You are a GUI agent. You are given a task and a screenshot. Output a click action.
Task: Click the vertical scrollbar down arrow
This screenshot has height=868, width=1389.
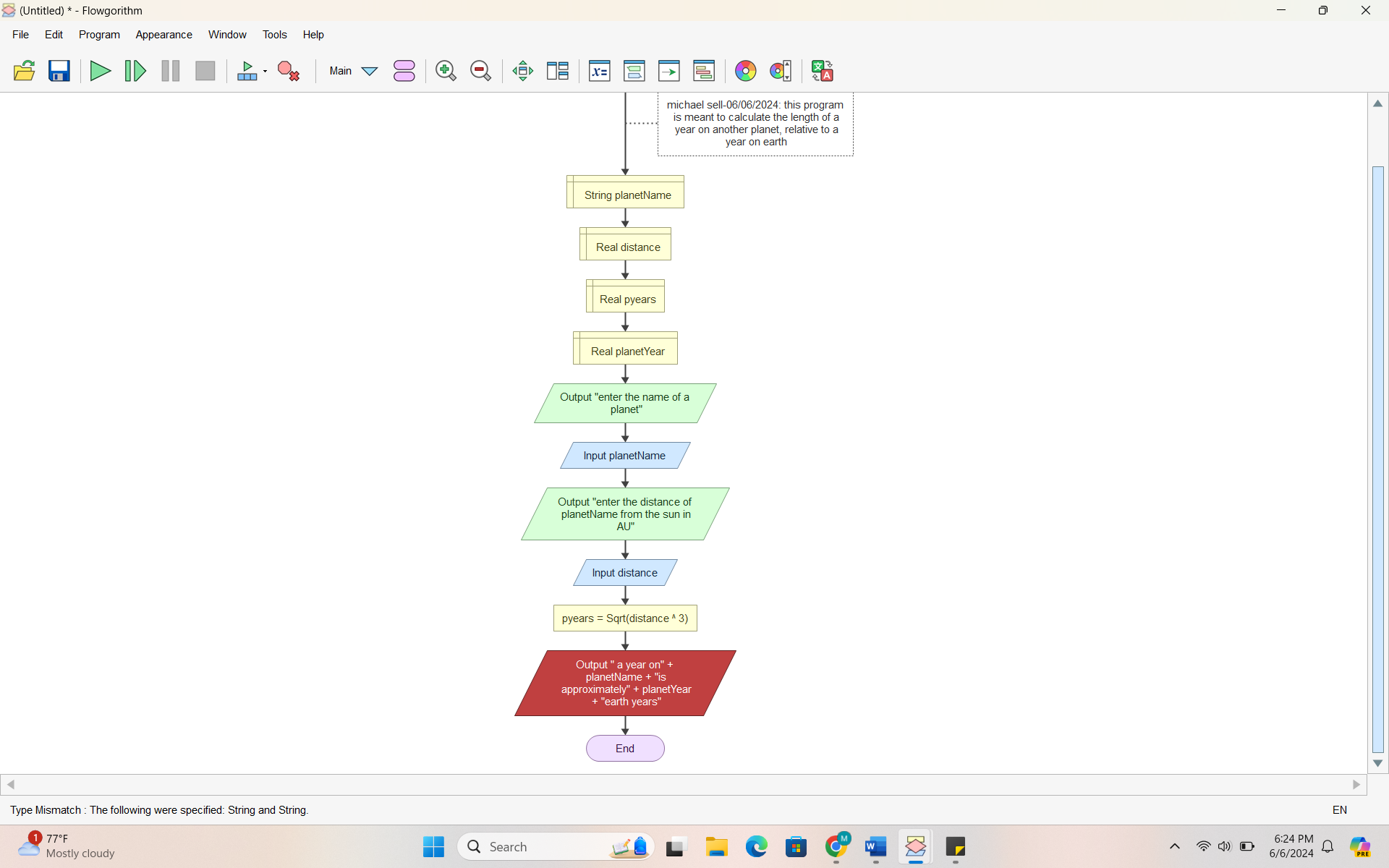click(x=1377, y=763)
